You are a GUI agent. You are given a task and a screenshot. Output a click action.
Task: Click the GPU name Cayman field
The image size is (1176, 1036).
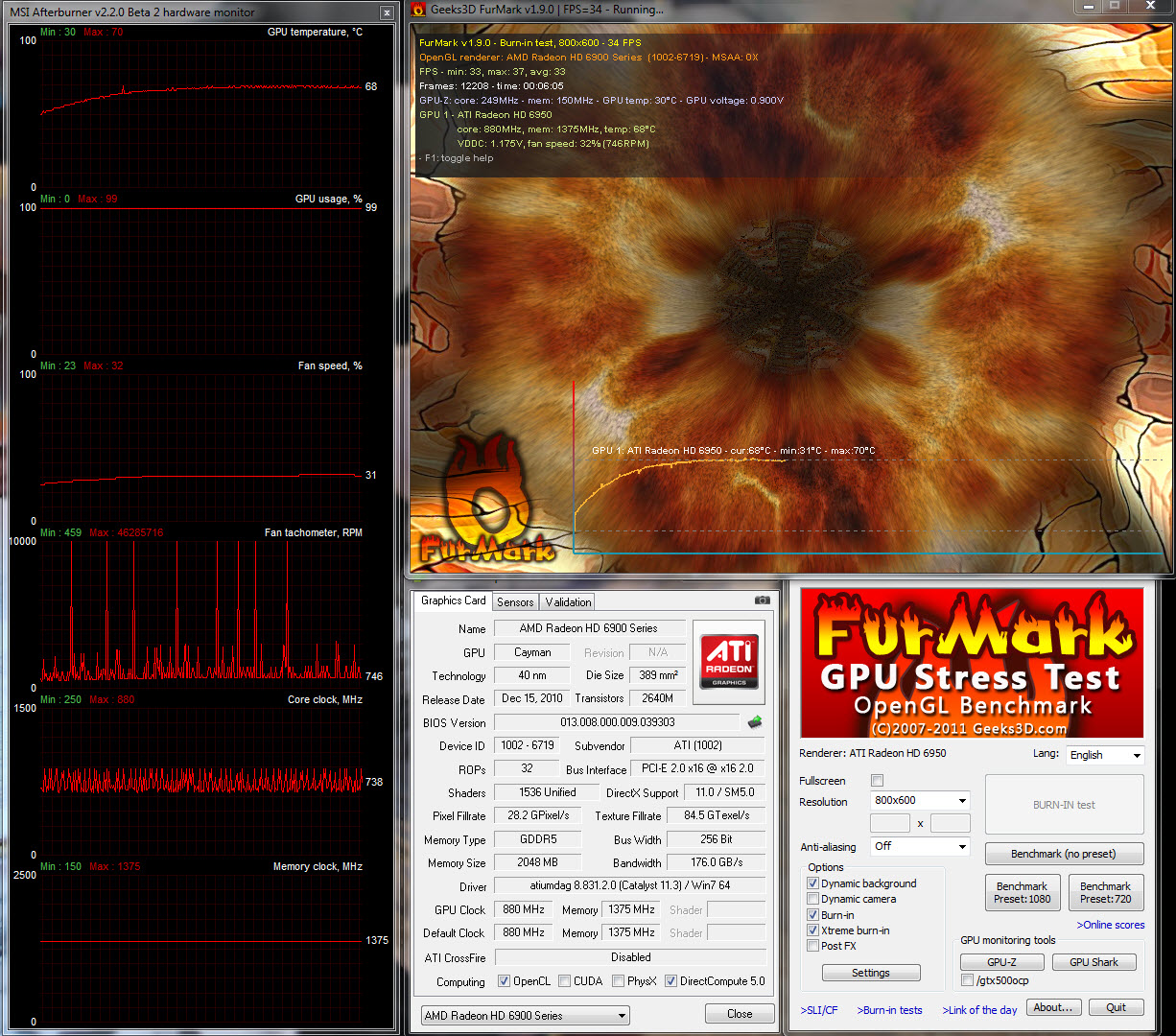pyautogui.click(x=532, y=652)
